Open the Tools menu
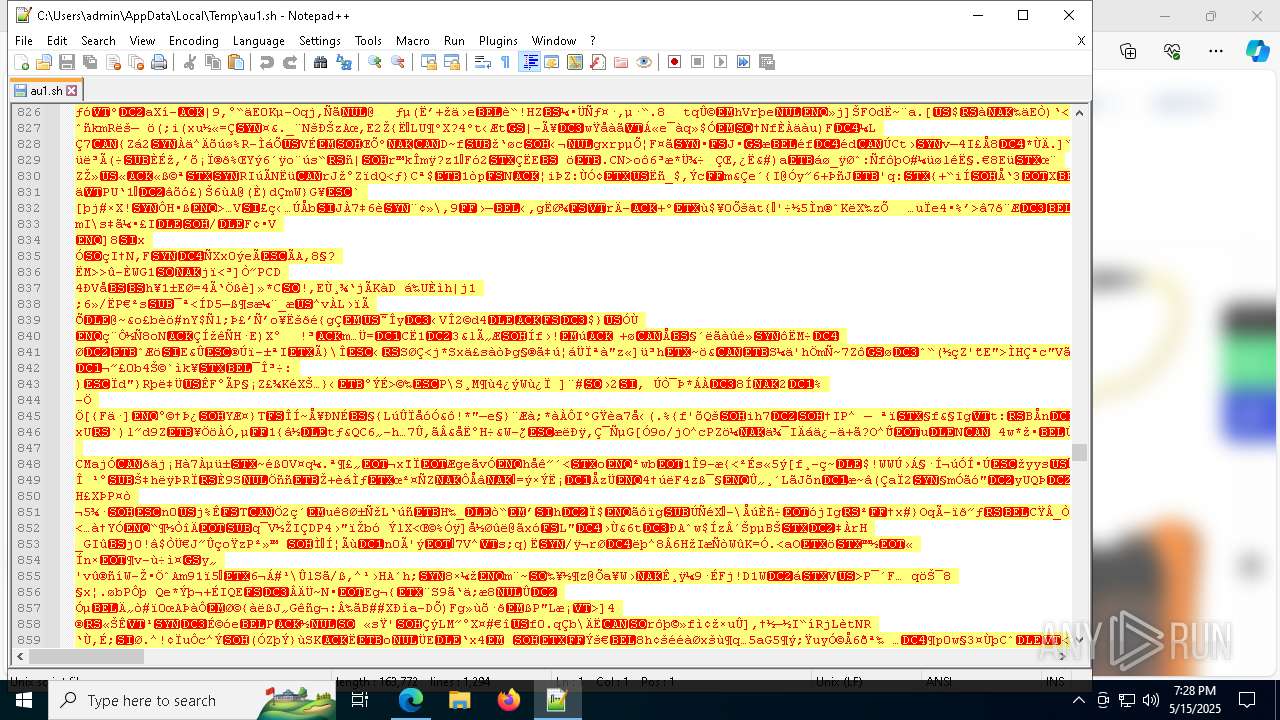The height and width of the screenshot is (720, 1280). point(368,41)
